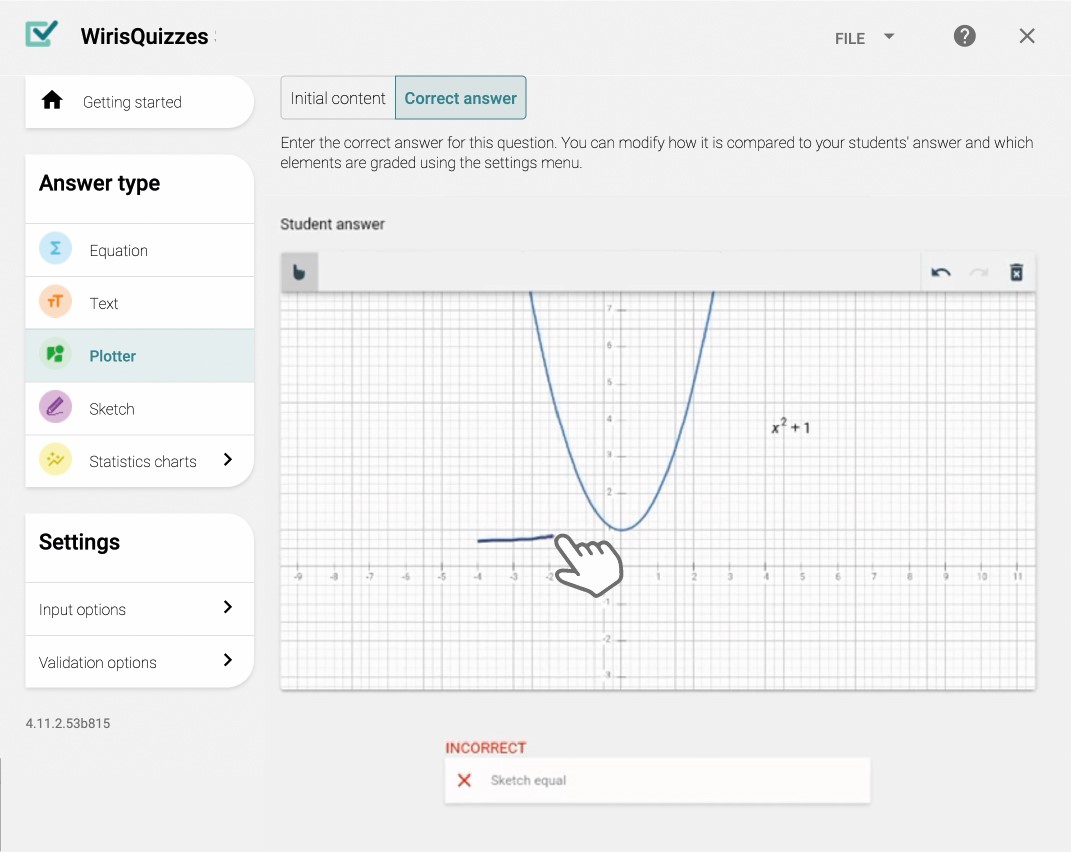Expand Statistics charts submenu chevron
The width and height of the screenshot is (1071, 852).
coord(227,461)
